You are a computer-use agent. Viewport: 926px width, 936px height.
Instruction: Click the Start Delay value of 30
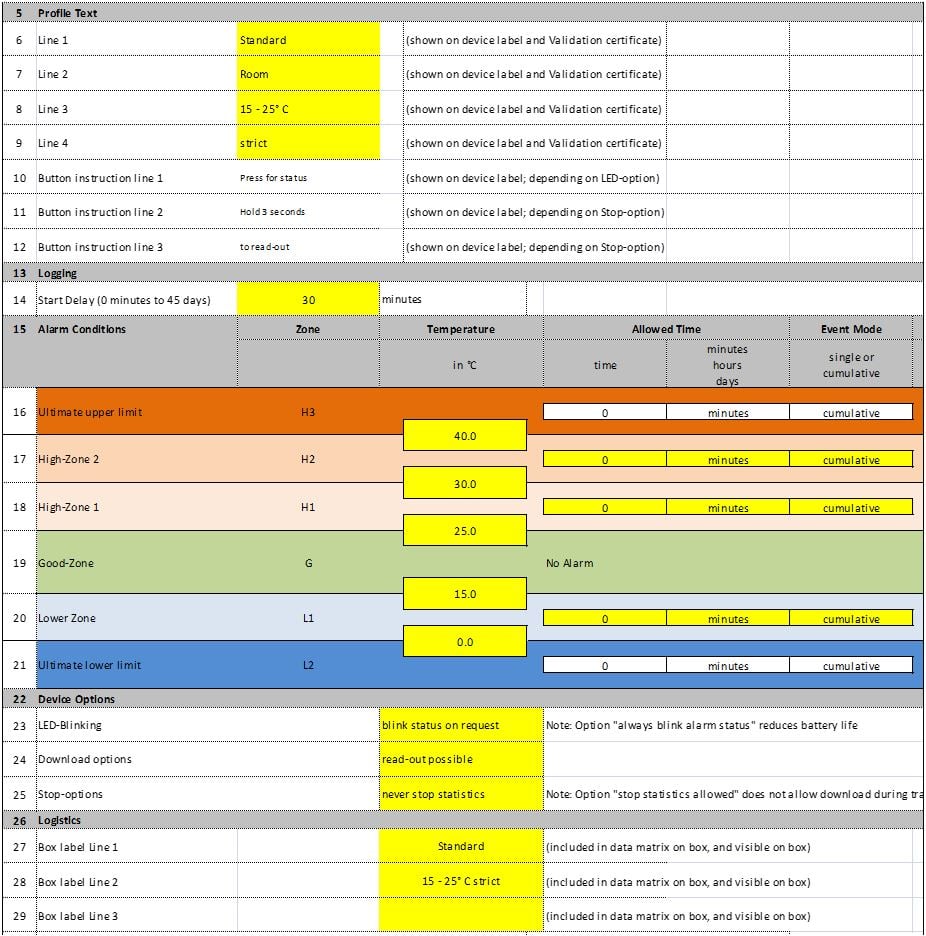click(308, 299)
